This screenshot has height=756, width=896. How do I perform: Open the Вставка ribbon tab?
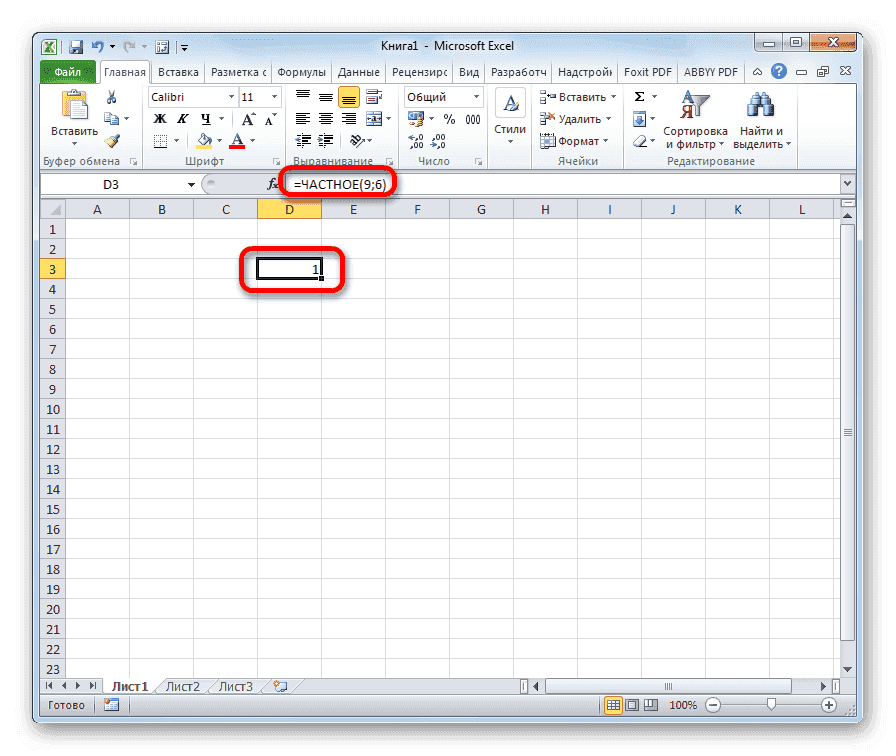click(x=178, y=71)
